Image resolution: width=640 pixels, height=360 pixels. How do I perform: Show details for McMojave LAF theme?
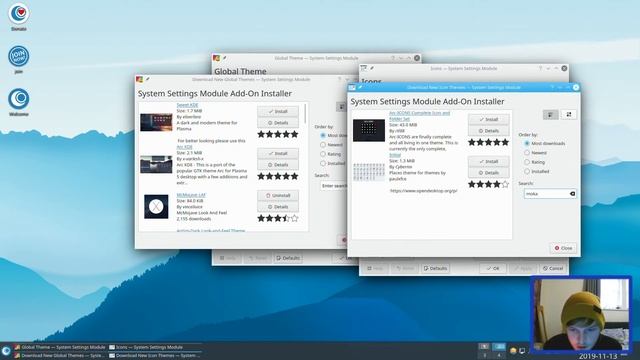[x=278, y=207]
